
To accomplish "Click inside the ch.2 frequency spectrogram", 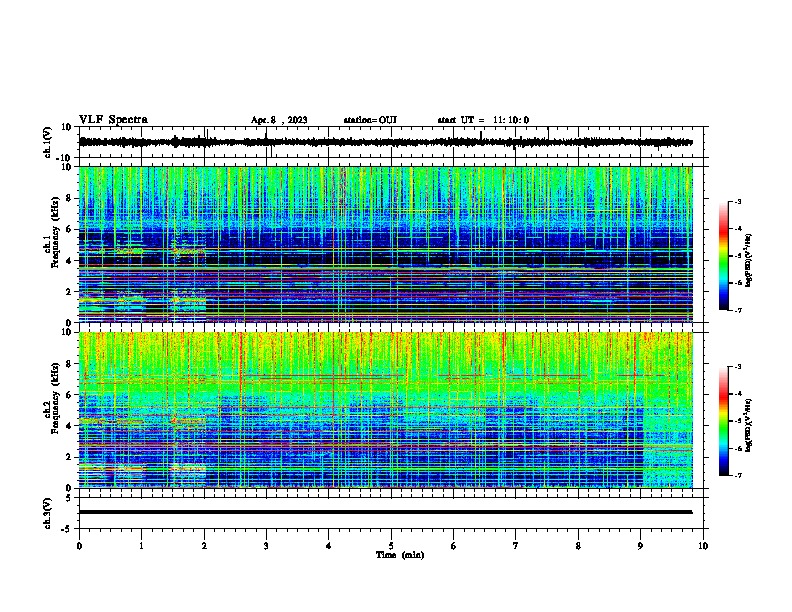I will (386, 410).
